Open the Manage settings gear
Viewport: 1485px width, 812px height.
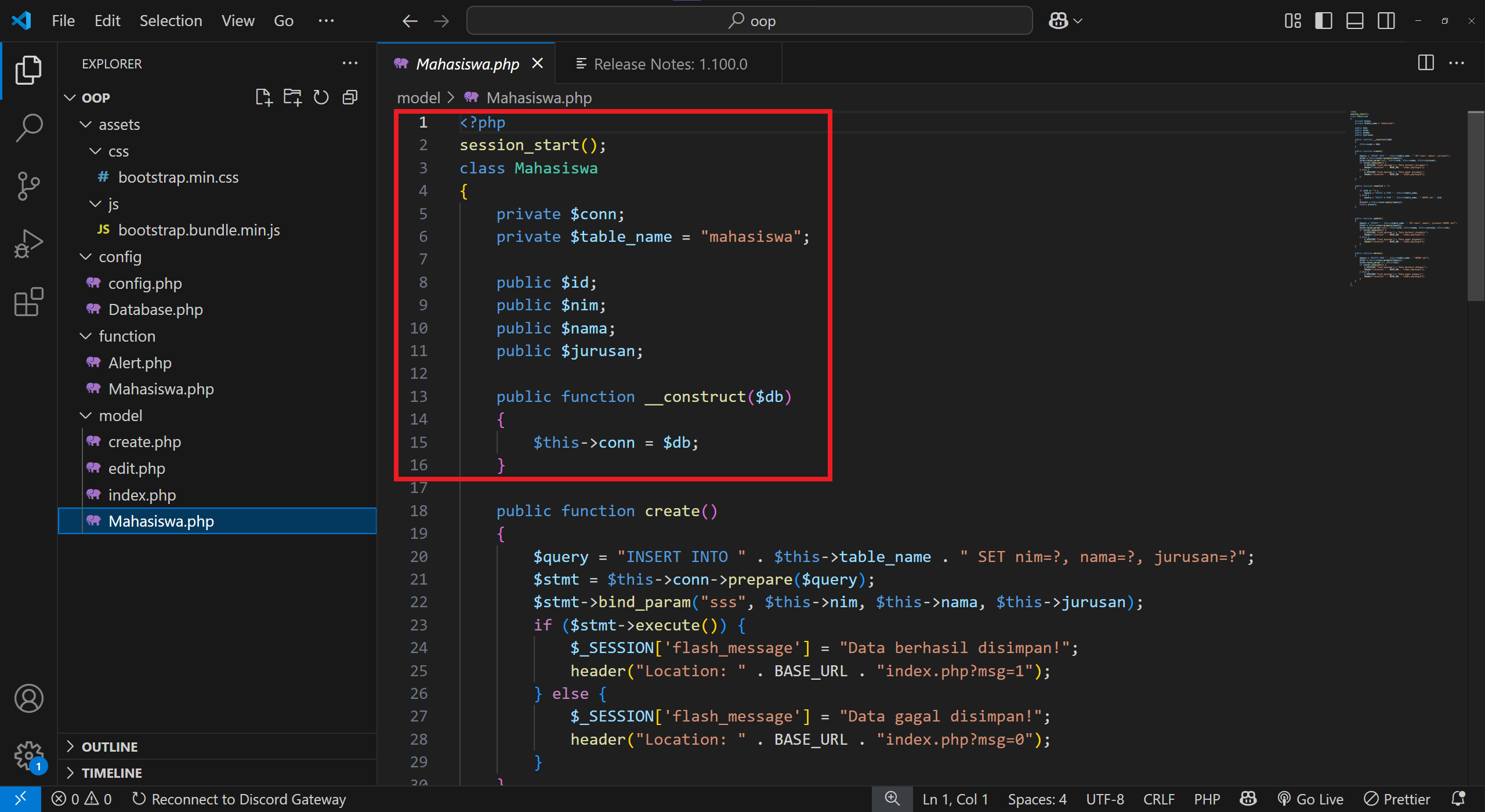pos(27,755)
